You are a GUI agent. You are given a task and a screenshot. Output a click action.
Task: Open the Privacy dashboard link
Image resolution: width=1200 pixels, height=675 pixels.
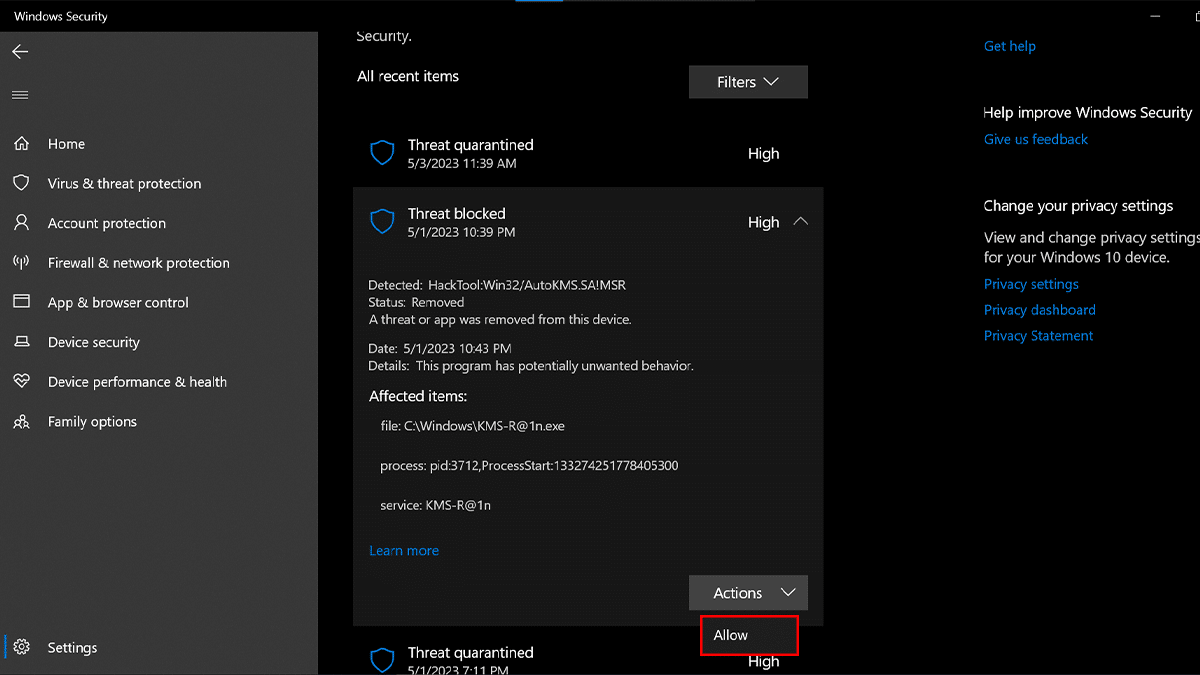1039,310
